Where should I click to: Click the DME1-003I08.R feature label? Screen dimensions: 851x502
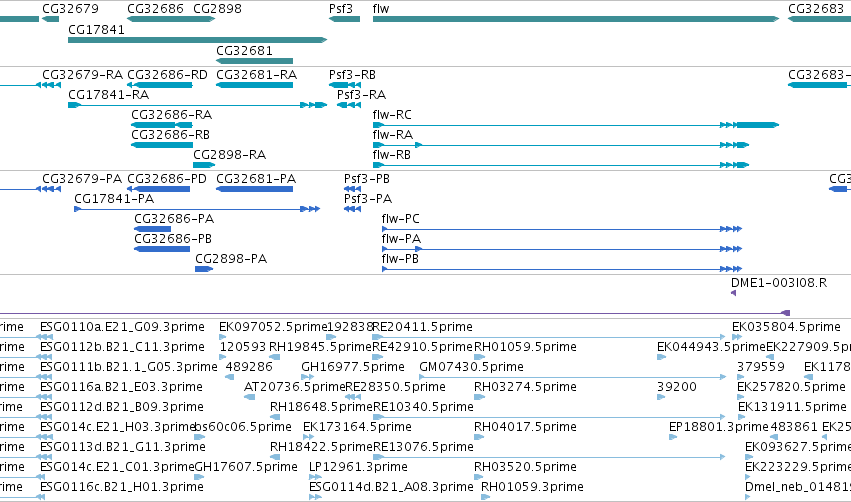[x=779, y=283]
